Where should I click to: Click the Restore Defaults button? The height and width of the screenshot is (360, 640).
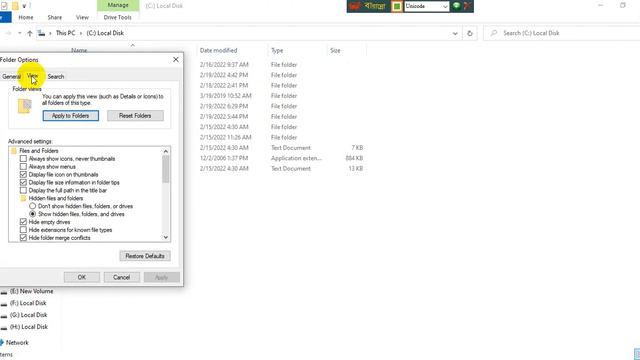coord(145,256)
